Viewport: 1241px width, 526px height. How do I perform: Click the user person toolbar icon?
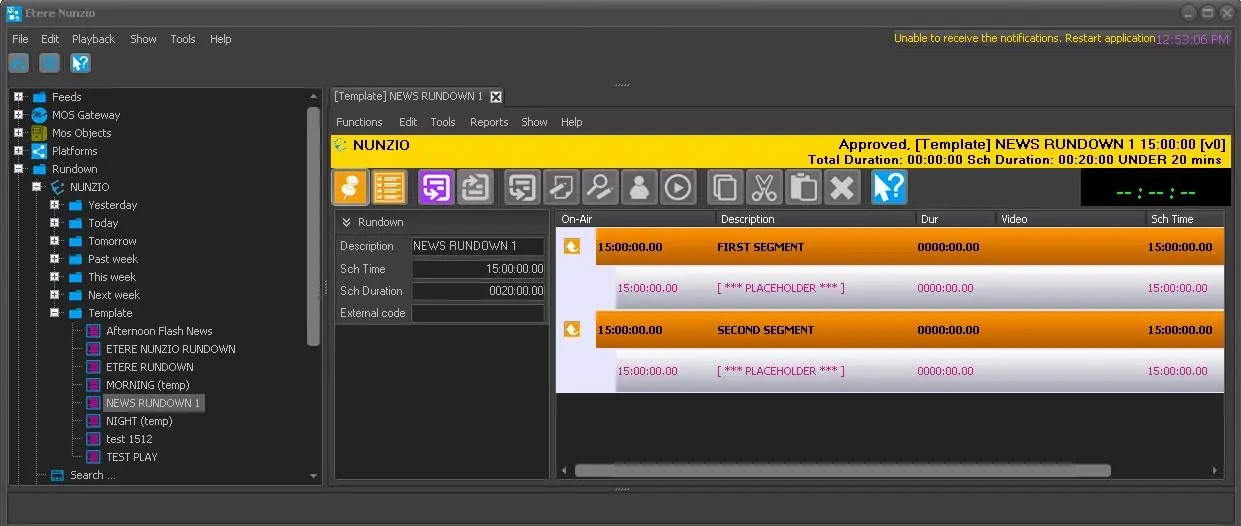click(638, 187)
